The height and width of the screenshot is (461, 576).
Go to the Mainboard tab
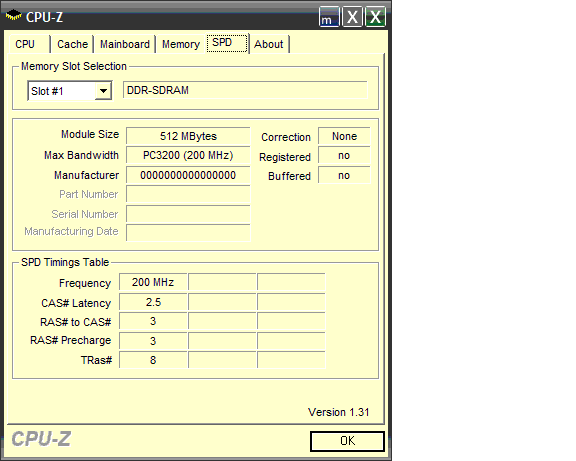[x=125, y=44]
